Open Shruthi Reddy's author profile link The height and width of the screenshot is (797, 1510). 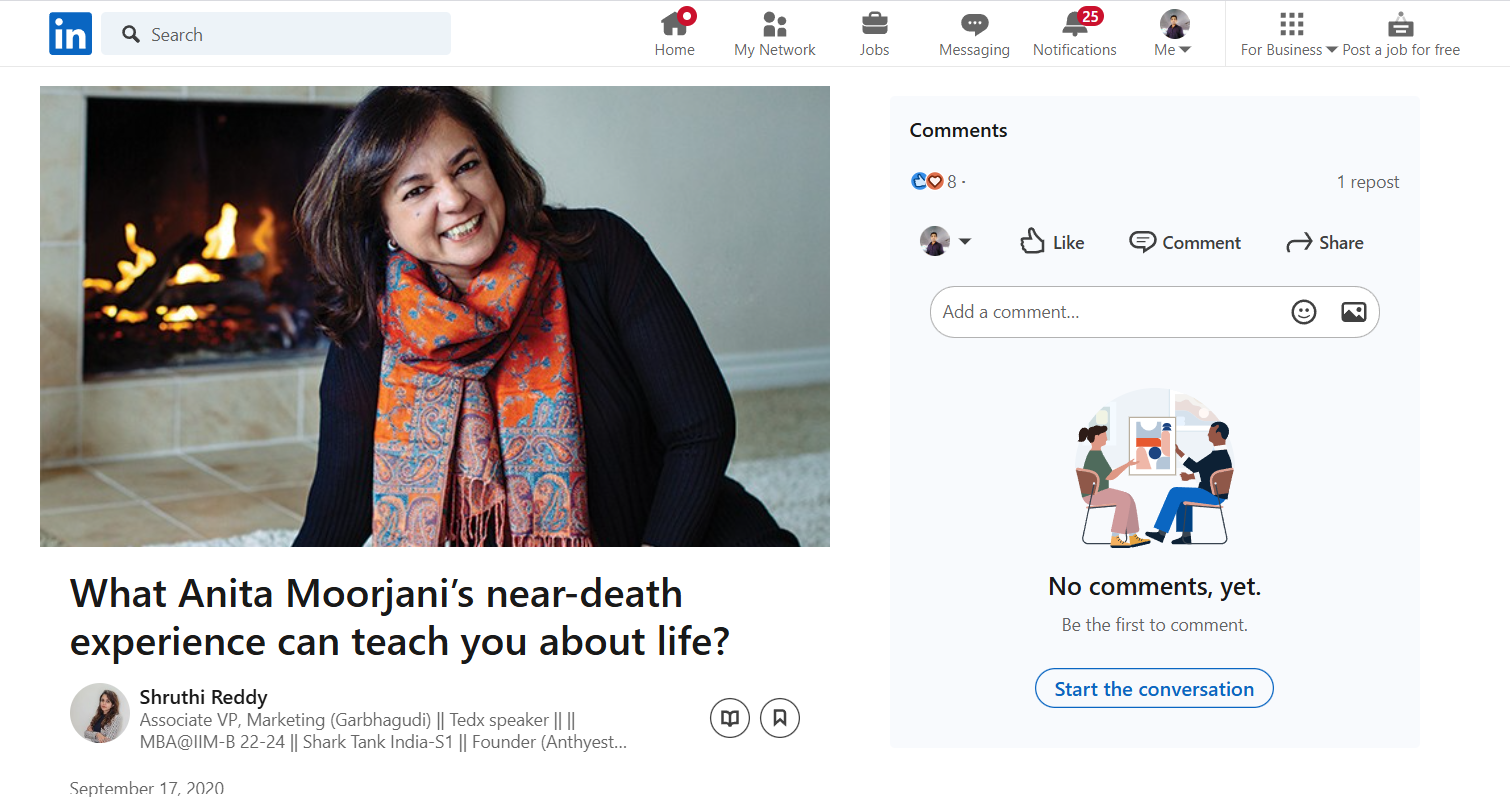[203, 697]
